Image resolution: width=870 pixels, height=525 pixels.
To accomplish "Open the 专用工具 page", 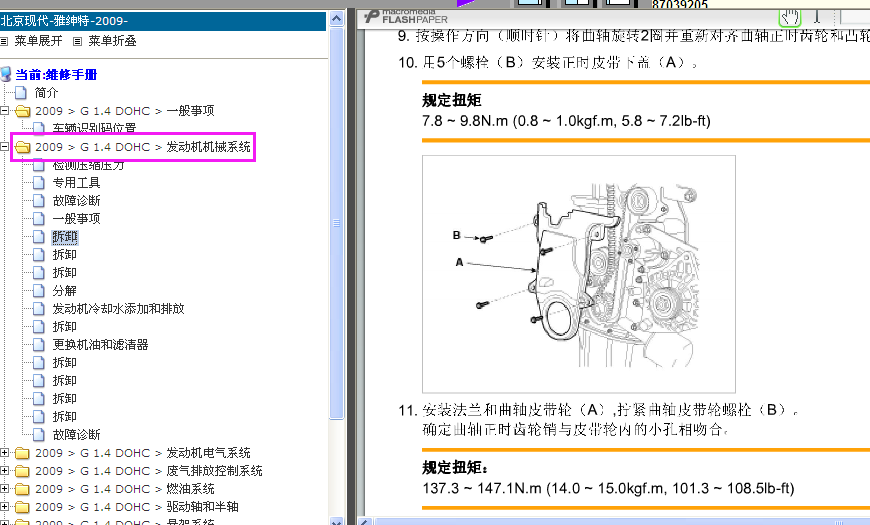I will point(76,183).
